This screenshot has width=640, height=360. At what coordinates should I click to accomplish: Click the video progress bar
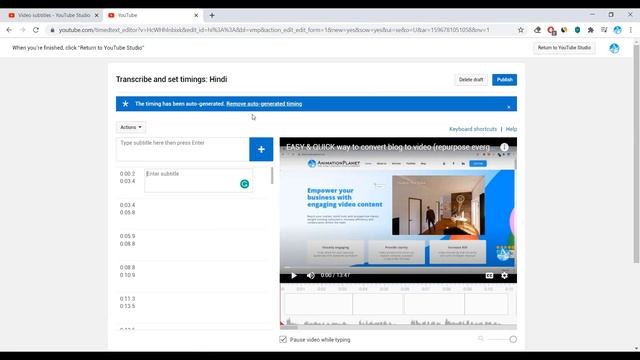(x=398, y=268)
